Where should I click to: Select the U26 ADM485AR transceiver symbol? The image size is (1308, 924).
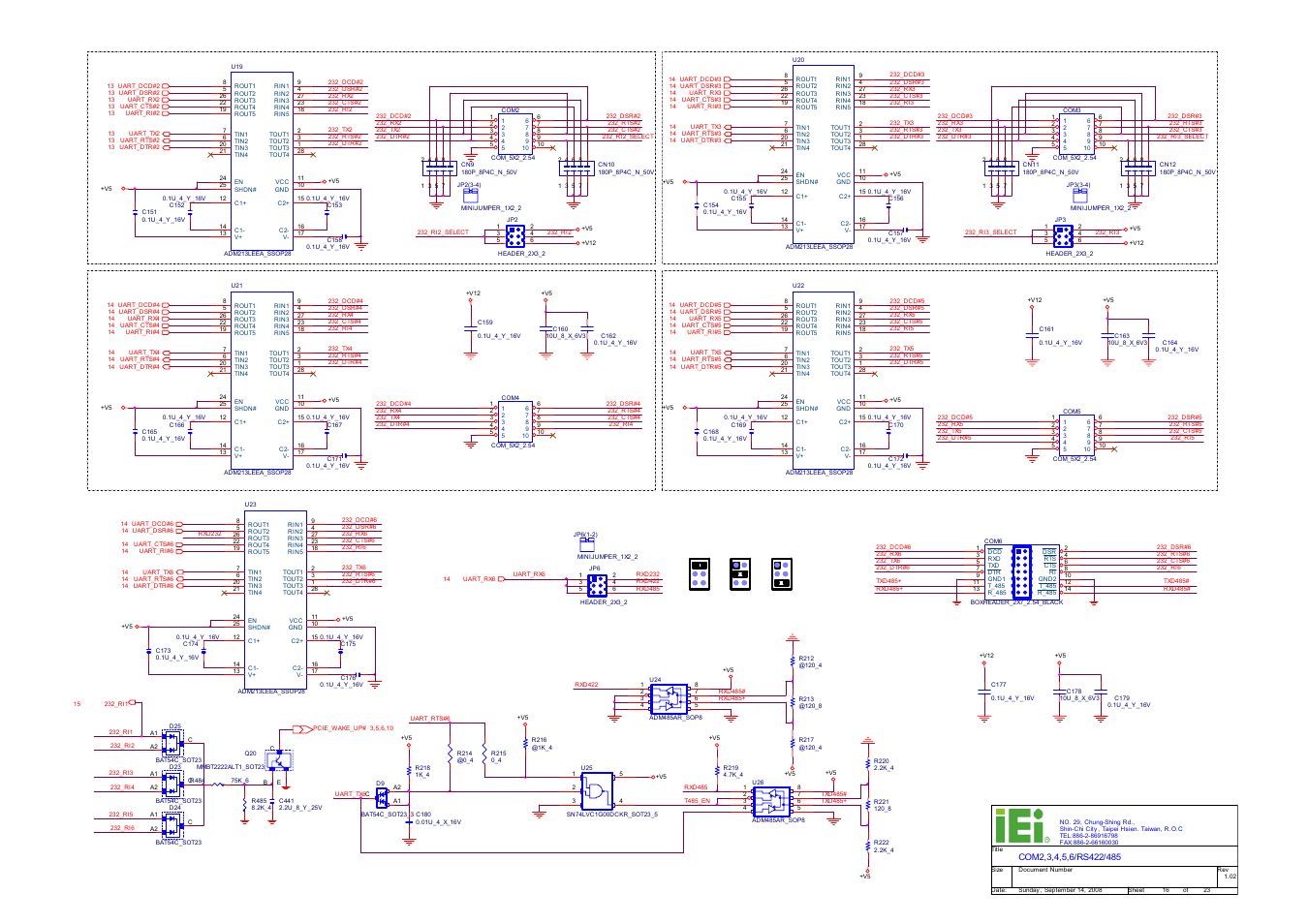click(x=771, y=802)
